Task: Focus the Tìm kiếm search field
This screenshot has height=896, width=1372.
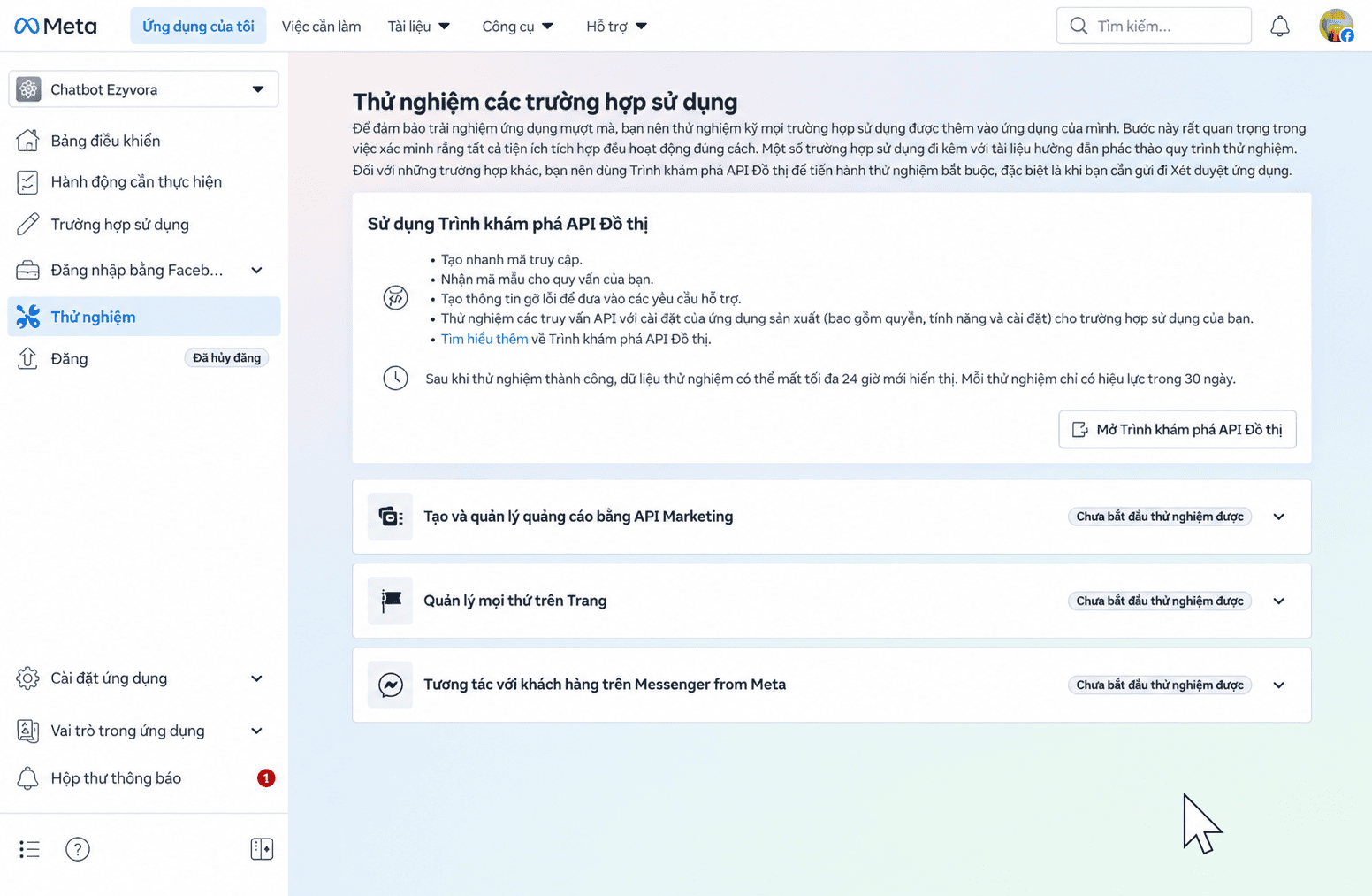Action: click(x=1154, y=26)
